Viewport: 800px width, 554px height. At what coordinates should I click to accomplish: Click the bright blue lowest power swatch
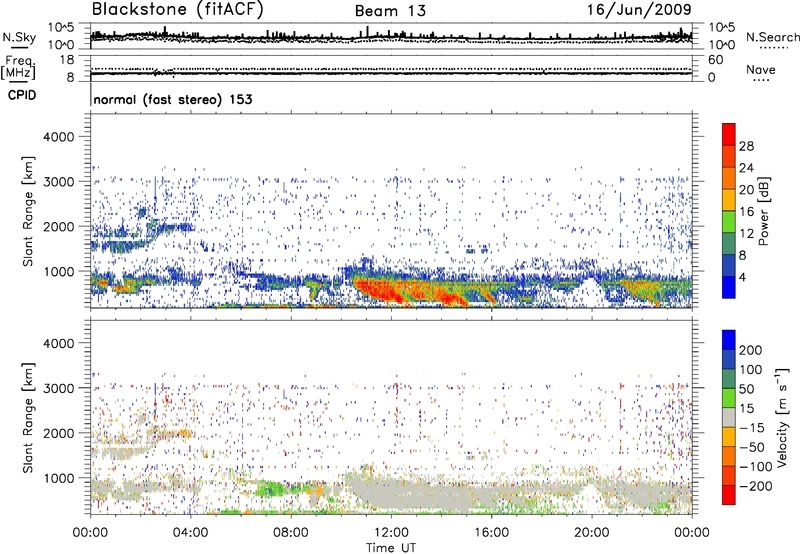[x=729, y=288]
